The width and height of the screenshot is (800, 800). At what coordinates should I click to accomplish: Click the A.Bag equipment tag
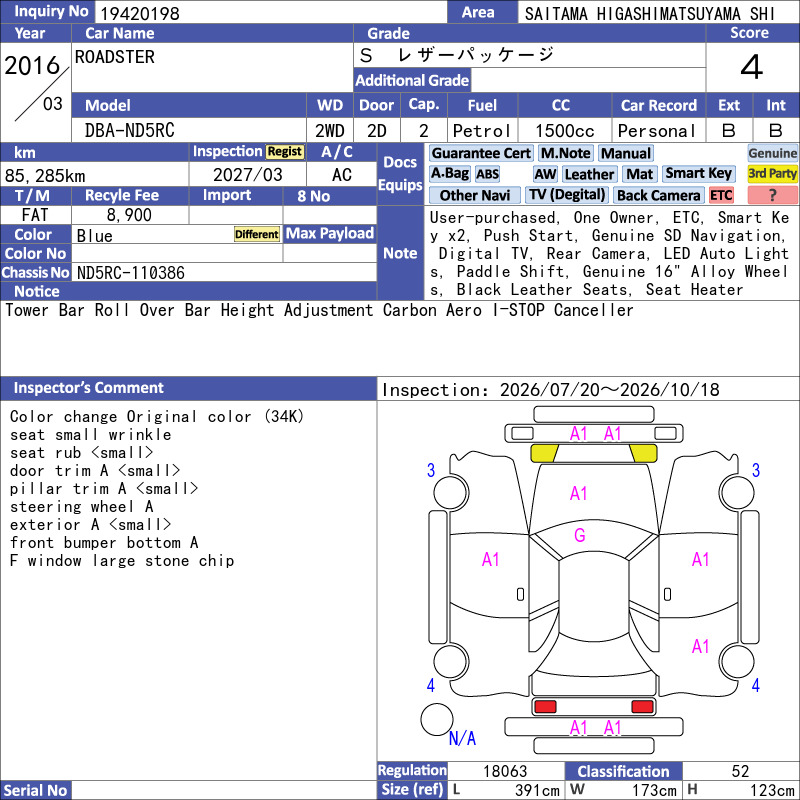click(x=449, y=173)
